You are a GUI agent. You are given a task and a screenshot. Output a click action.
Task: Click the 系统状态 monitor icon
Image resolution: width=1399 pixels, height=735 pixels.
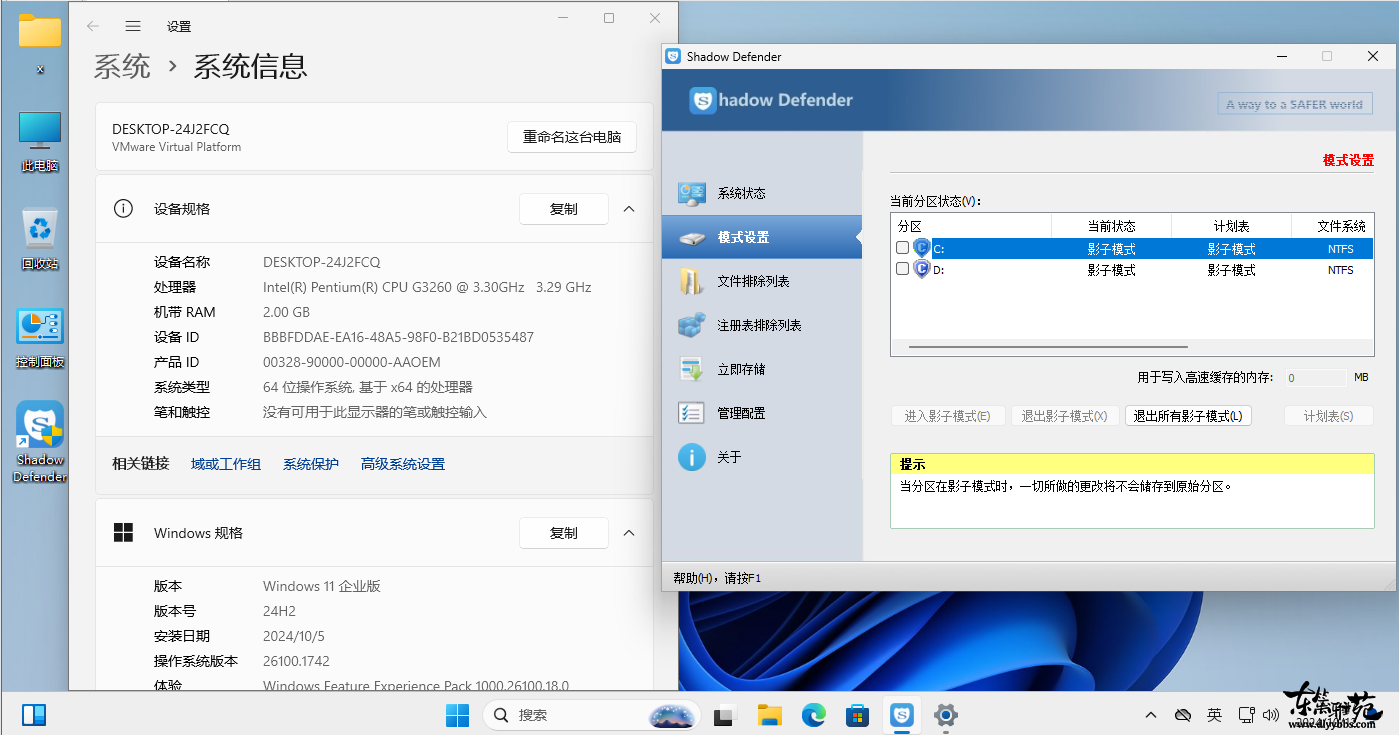pos(692,193)
